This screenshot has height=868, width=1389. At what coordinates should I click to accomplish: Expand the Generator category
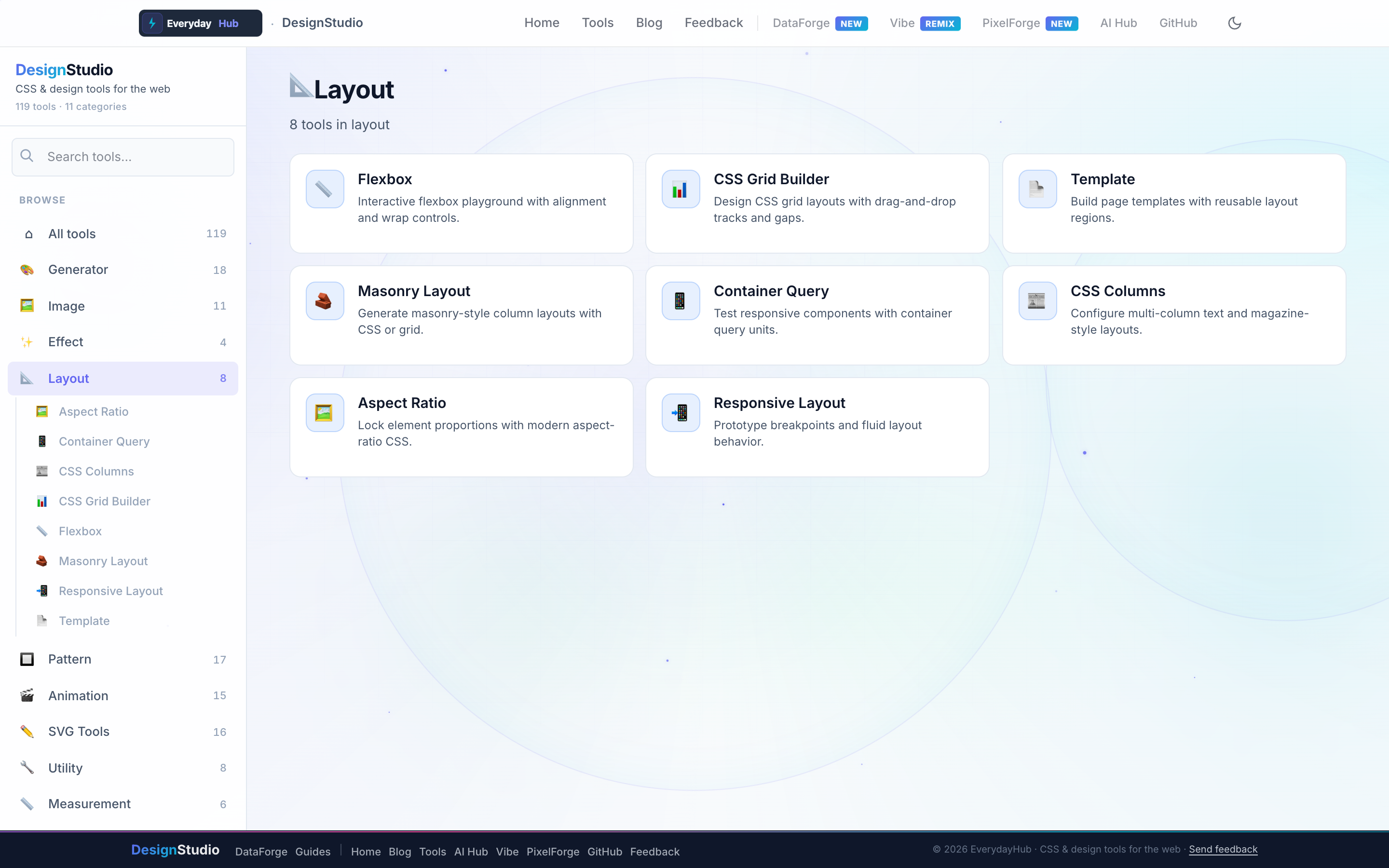(123, 270)
